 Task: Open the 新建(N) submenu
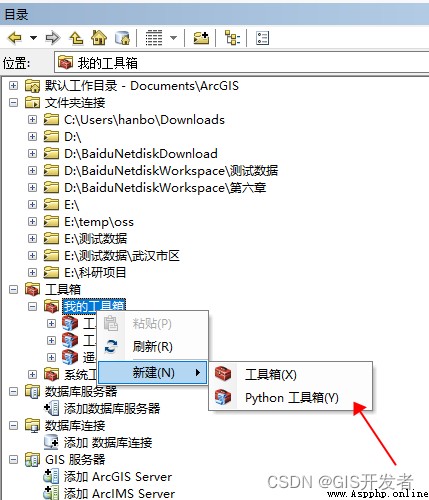[152, 372]
